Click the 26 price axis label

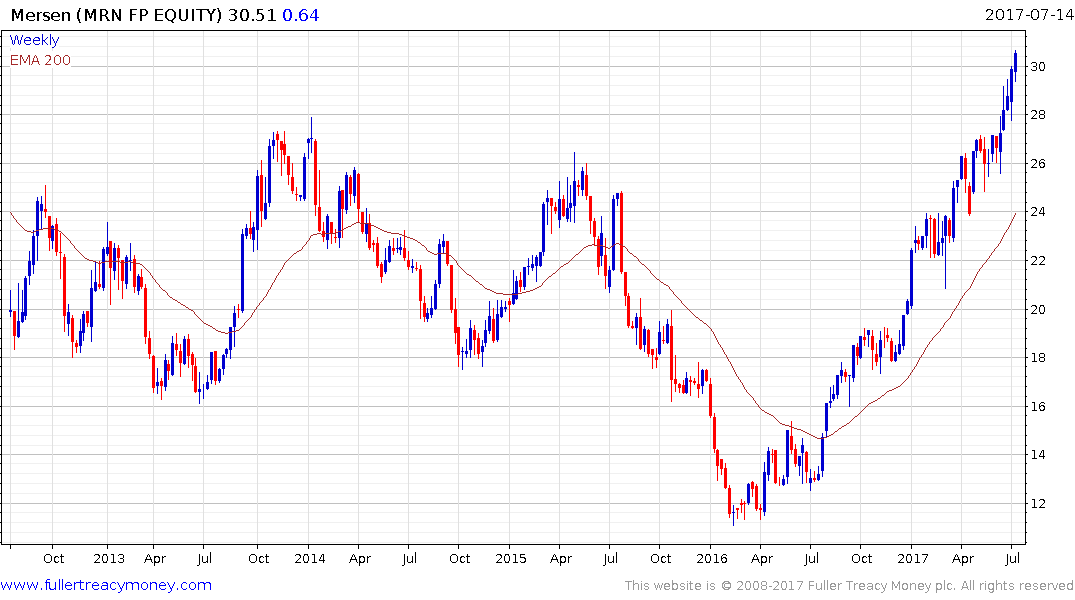[1038, 163]
